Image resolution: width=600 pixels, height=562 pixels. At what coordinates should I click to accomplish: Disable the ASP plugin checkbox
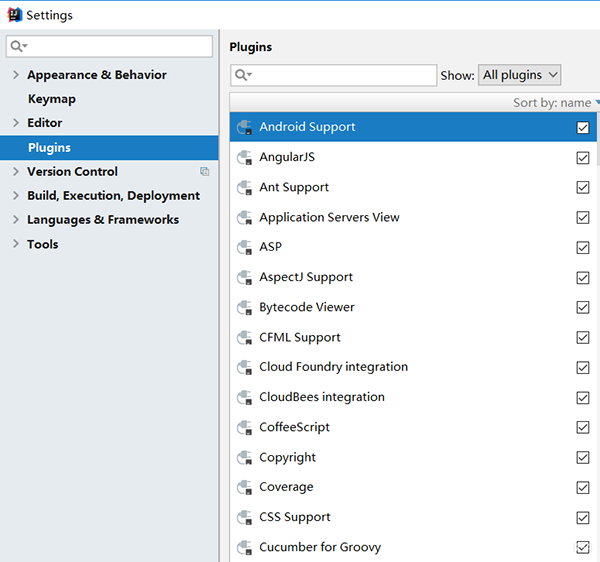(x=583, y=248)
